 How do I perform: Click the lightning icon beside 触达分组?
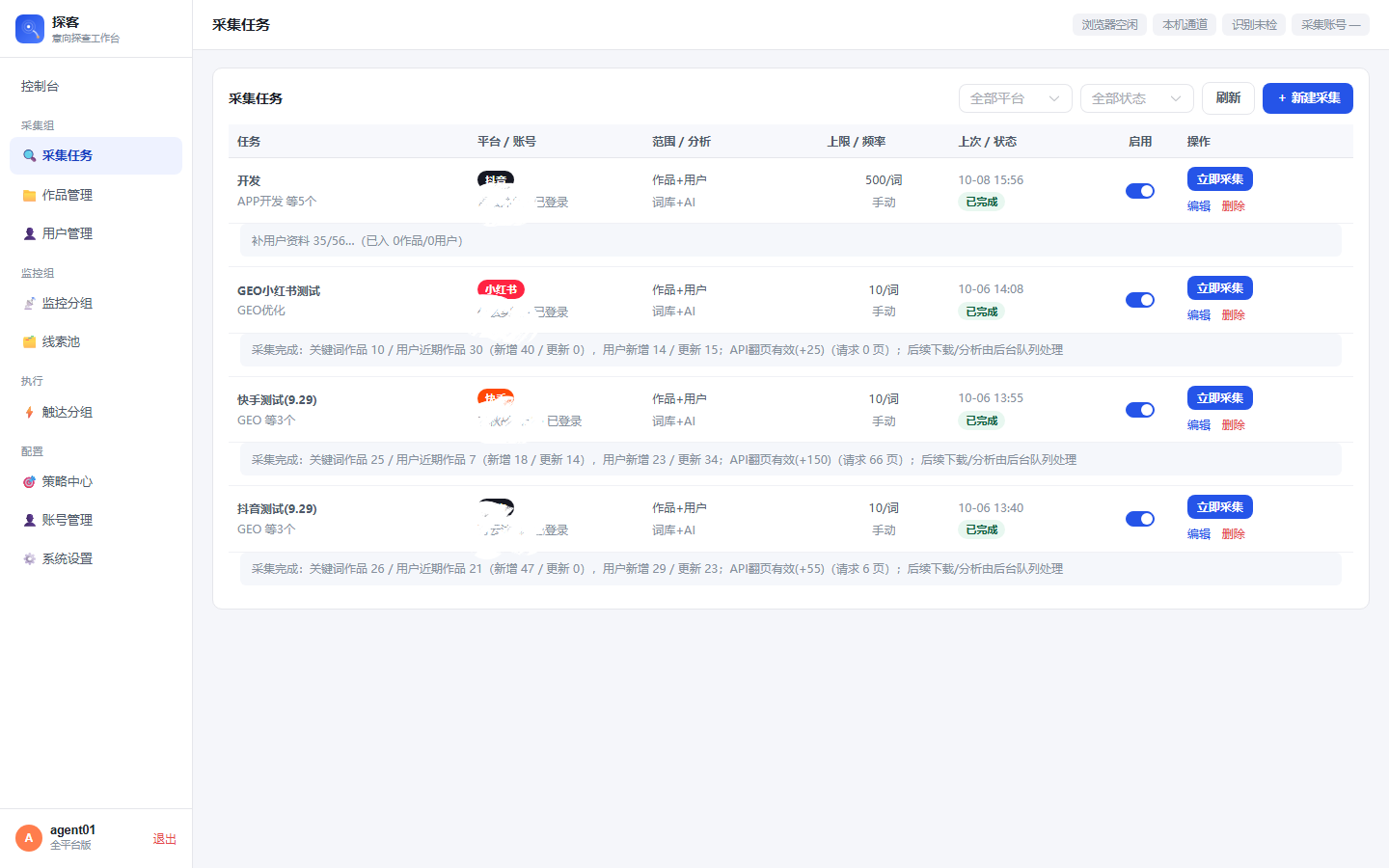pos(29,412)
